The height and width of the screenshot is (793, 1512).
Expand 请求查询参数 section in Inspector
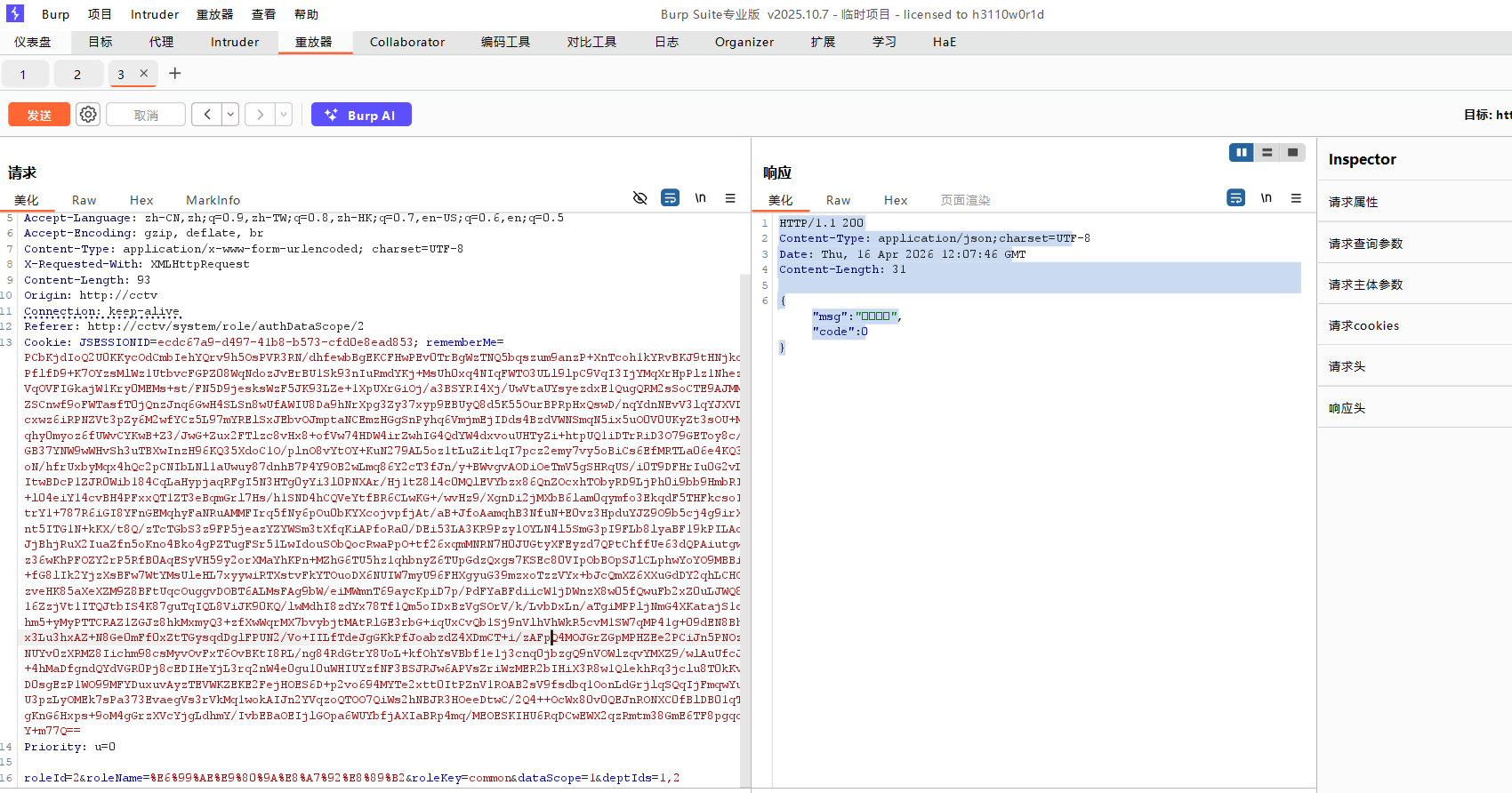pyautogui.click(x=1415, y=244)
